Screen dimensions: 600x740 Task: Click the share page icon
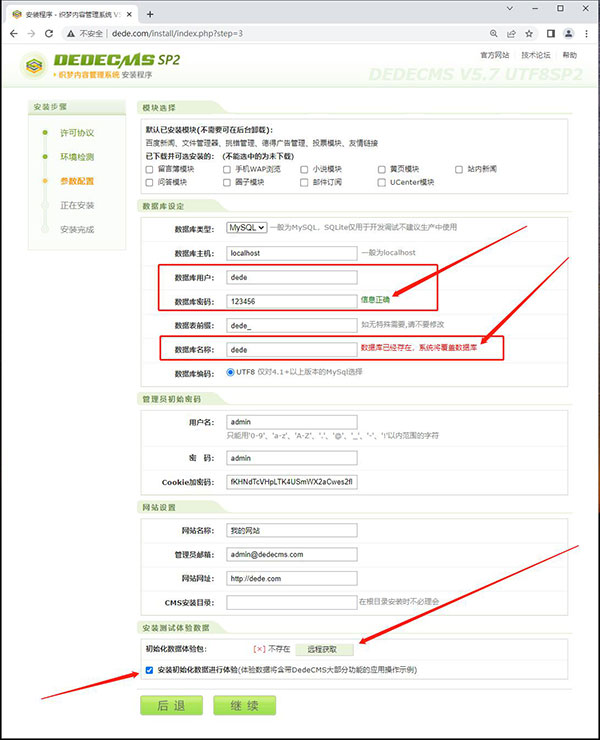[x=511, y=34]
